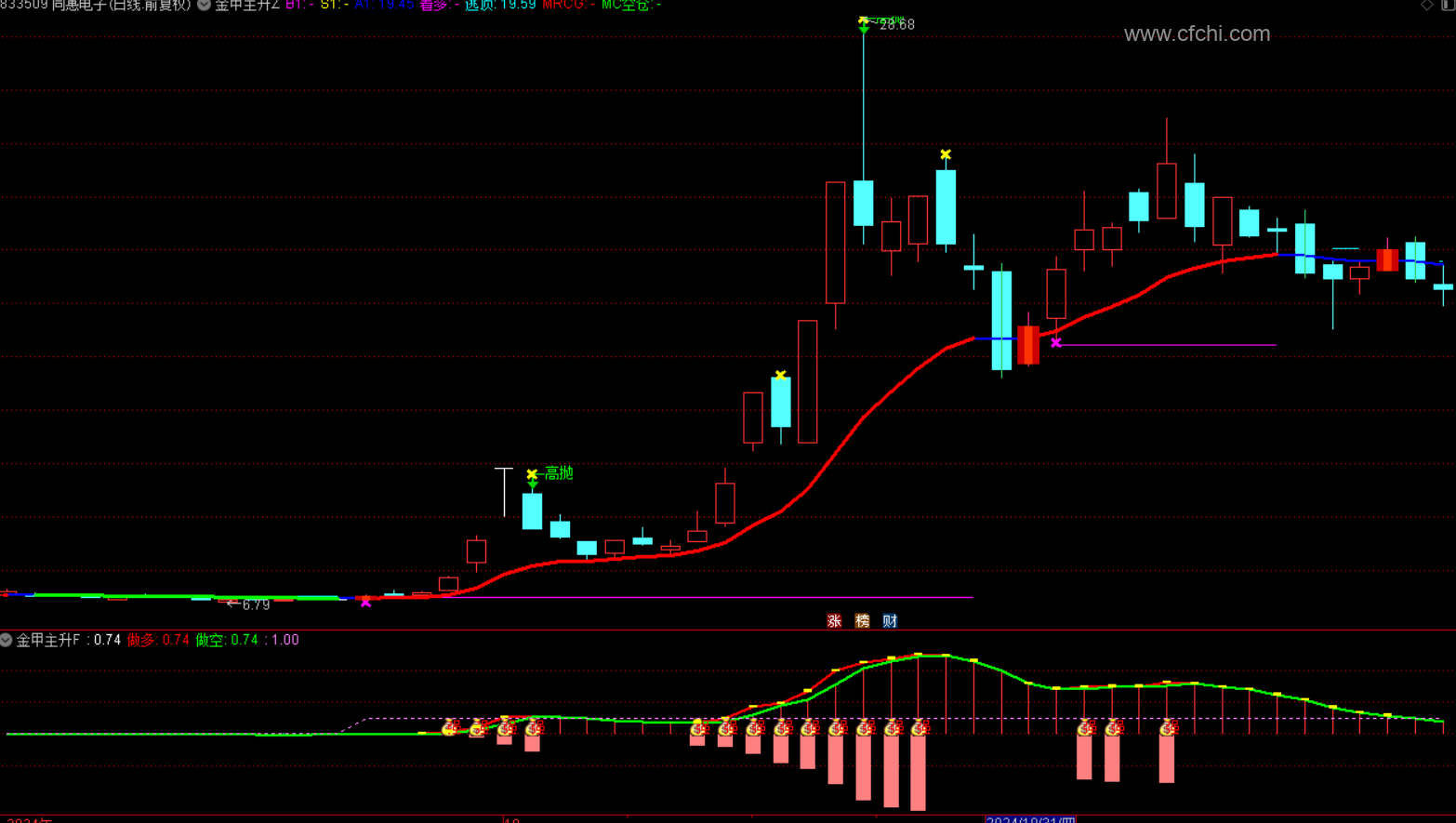
Task: Click the 做多: 0.74 value
Action: point(158,640)
